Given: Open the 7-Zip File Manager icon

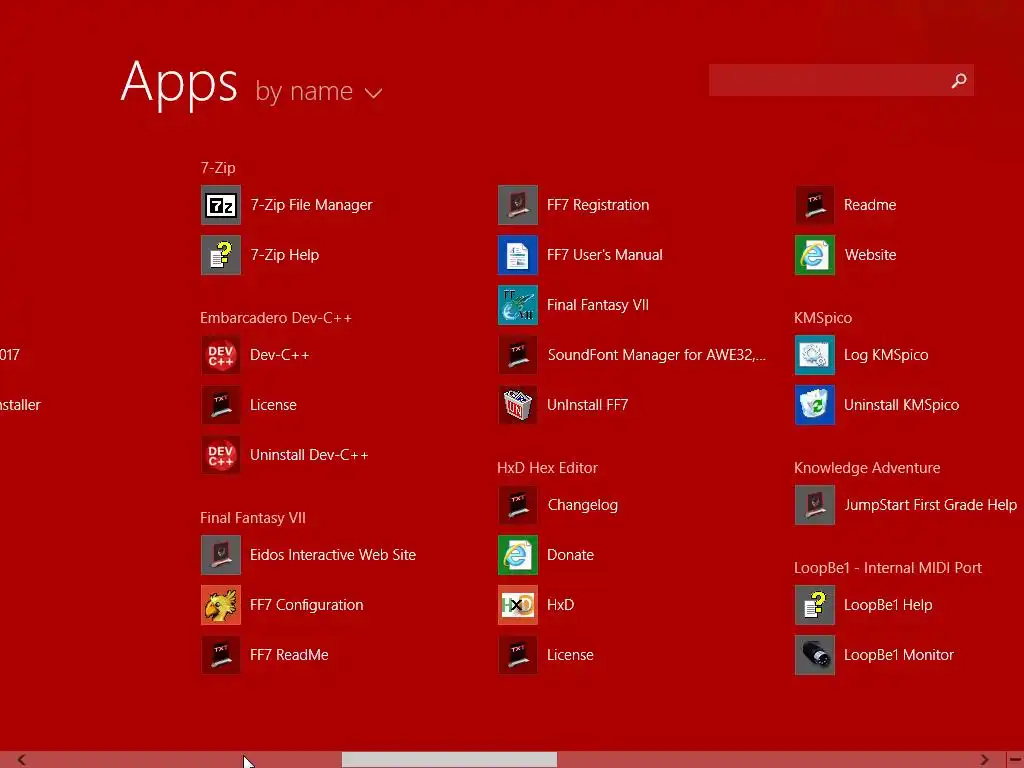Looking at the screenshot, I should click(x=221, y=205).
